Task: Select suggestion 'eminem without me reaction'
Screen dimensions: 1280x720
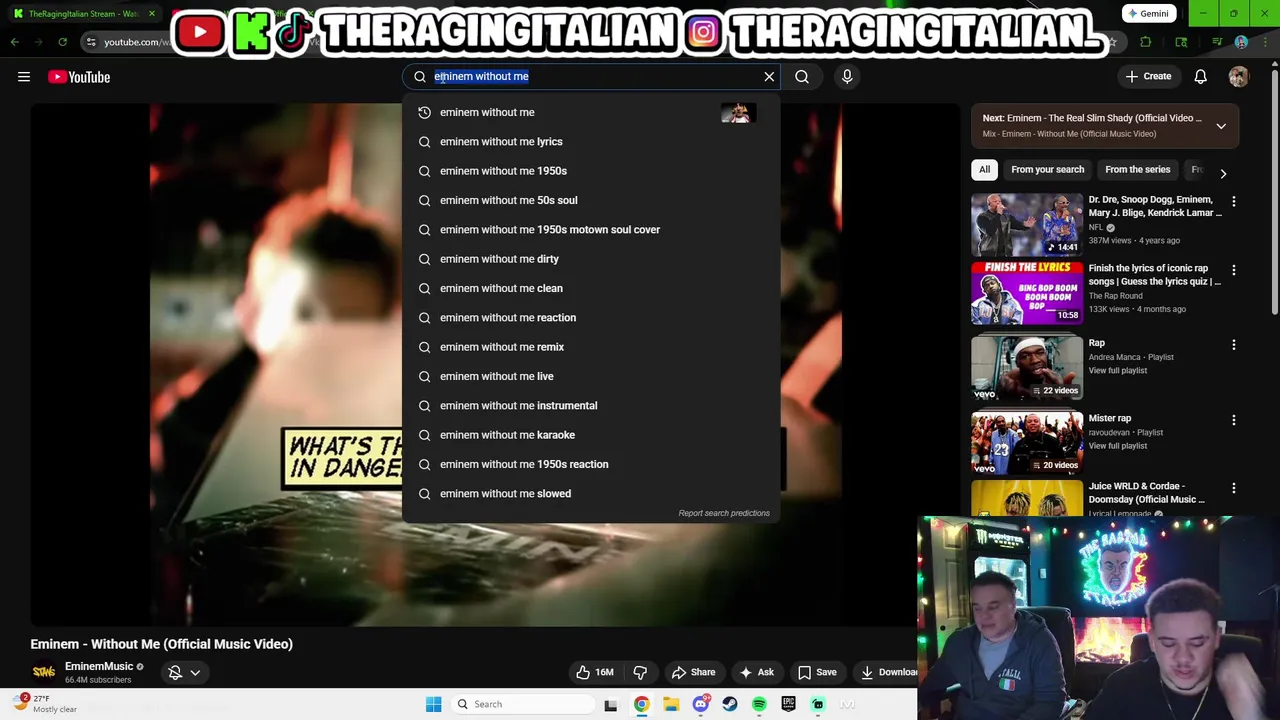Action: coord(591,318)
